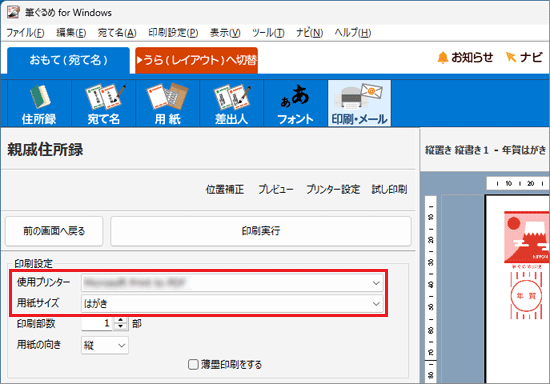The height and width of the screenshot is (384, 550).
Task: Click 前の画面へ戻る back button
Action: pyautogui.click(x=54, y=231)
